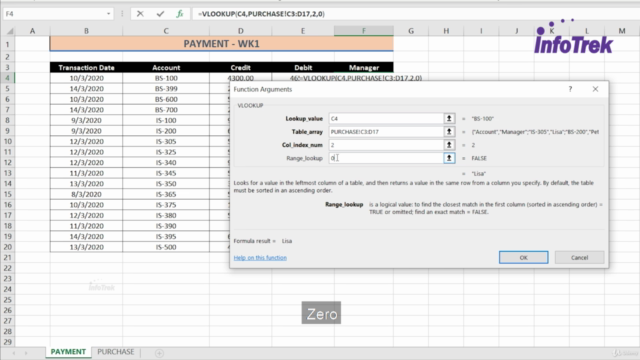Click the previous sheet navigation arrow
This screenshot has width=640, height=360.
pyautogui.click(x=14, y=353)
